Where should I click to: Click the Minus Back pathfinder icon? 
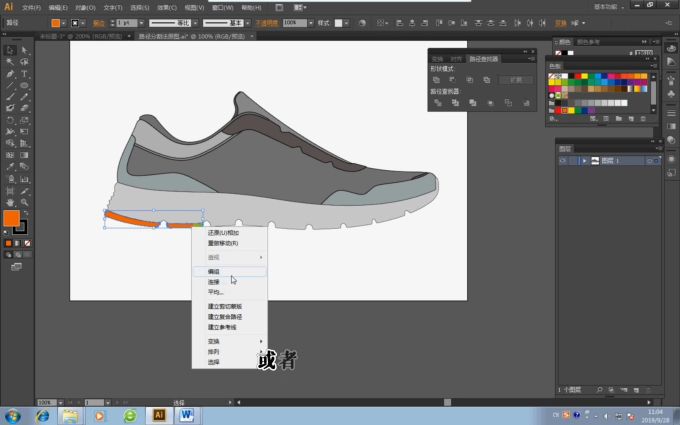point(526,103)
